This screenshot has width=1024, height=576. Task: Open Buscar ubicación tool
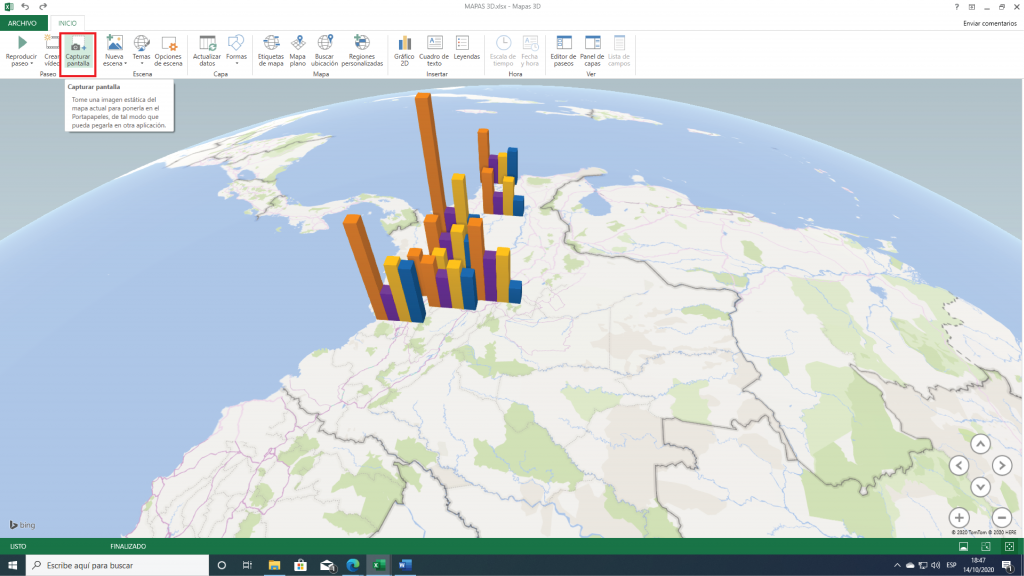[x=325, y=51]
